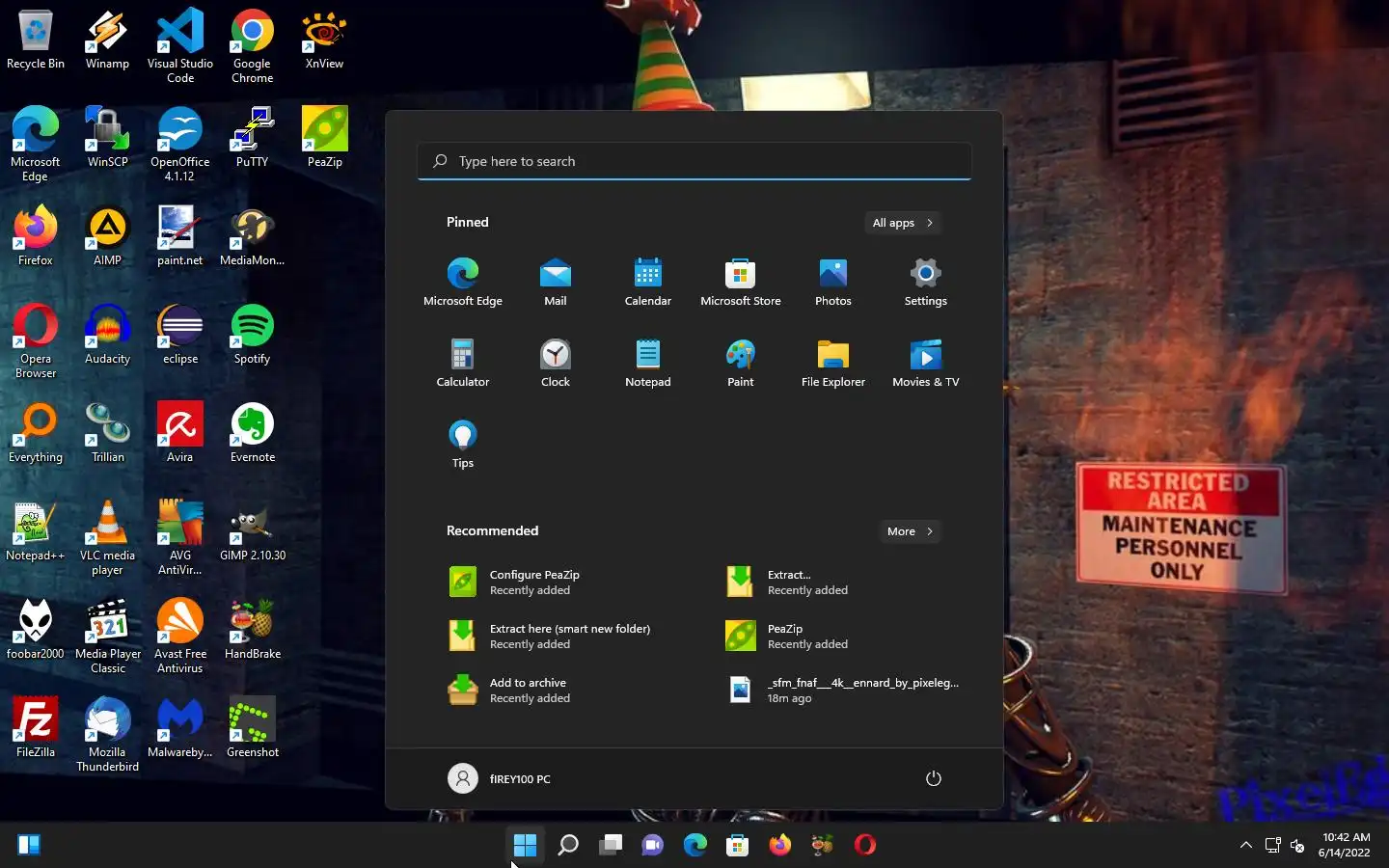Open Microsoft Edge on taskbar

(x=695, y=845)
